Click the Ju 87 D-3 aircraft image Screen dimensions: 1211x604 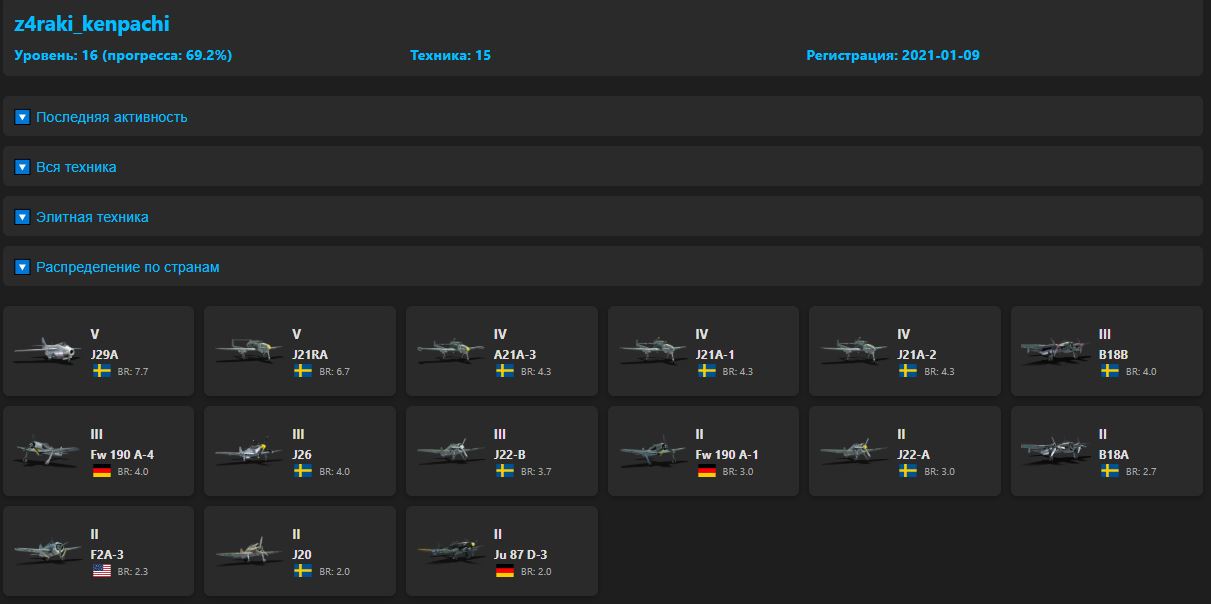[x=448, y=551]
